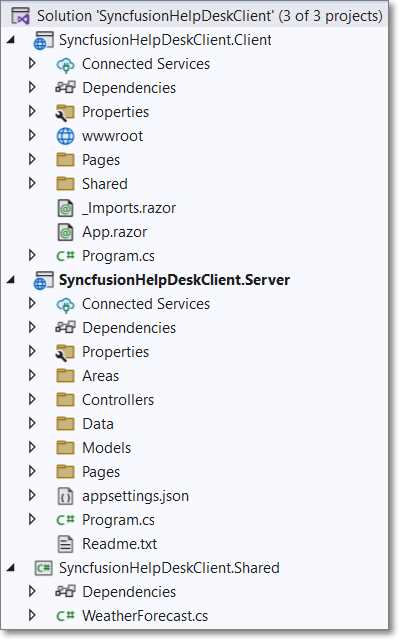Screen dimensions: 398x639
Task: Select the Areas folder label
Action: point(101,376)
